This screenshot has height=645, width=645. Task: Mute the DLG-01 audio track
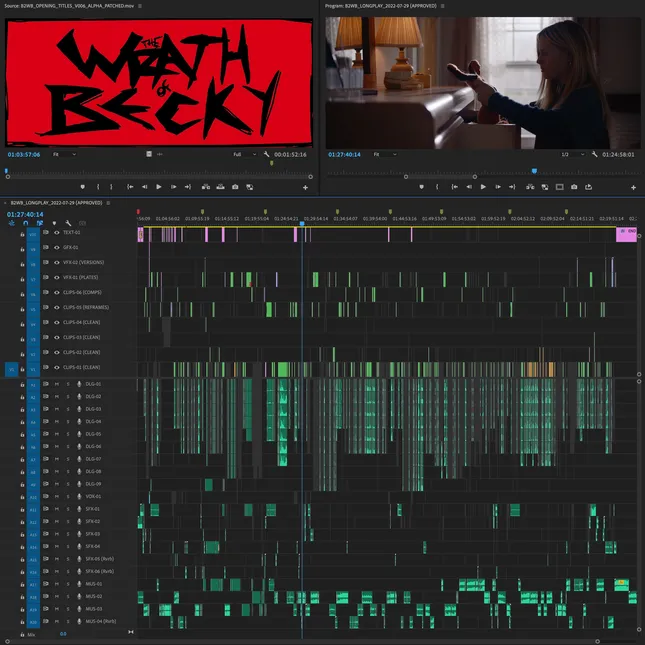click(x=57, y=384)
